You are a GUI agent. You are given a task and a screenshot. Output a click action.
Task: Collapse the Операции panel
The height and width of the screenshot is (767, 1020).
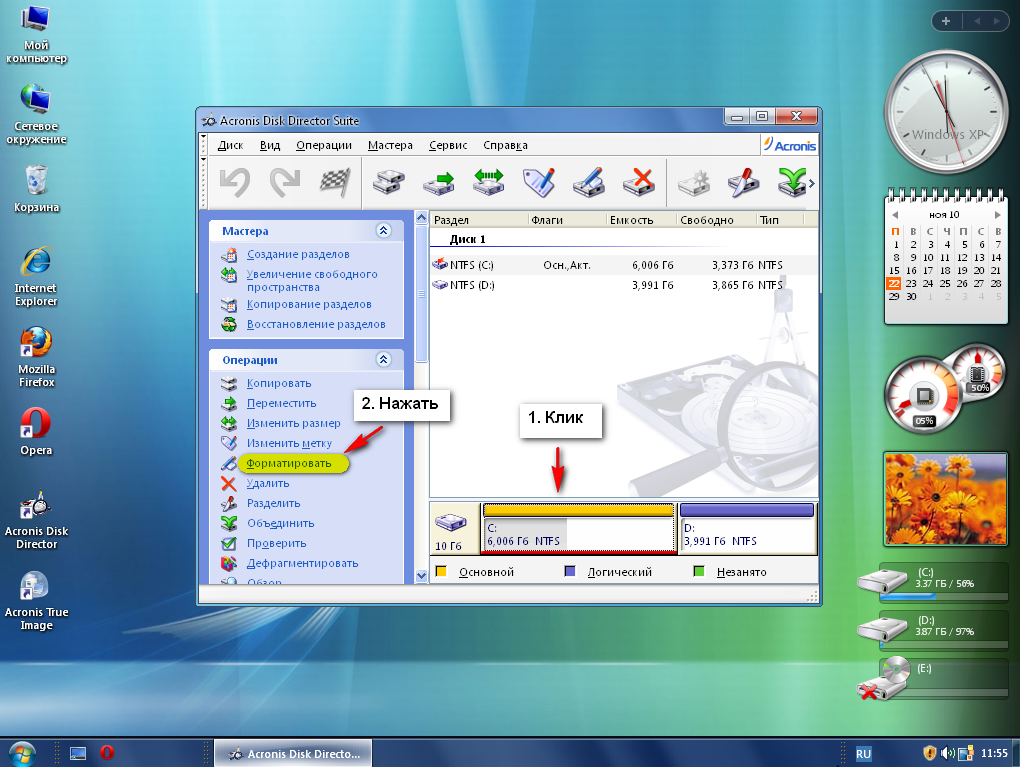click(x=384, y=359)
